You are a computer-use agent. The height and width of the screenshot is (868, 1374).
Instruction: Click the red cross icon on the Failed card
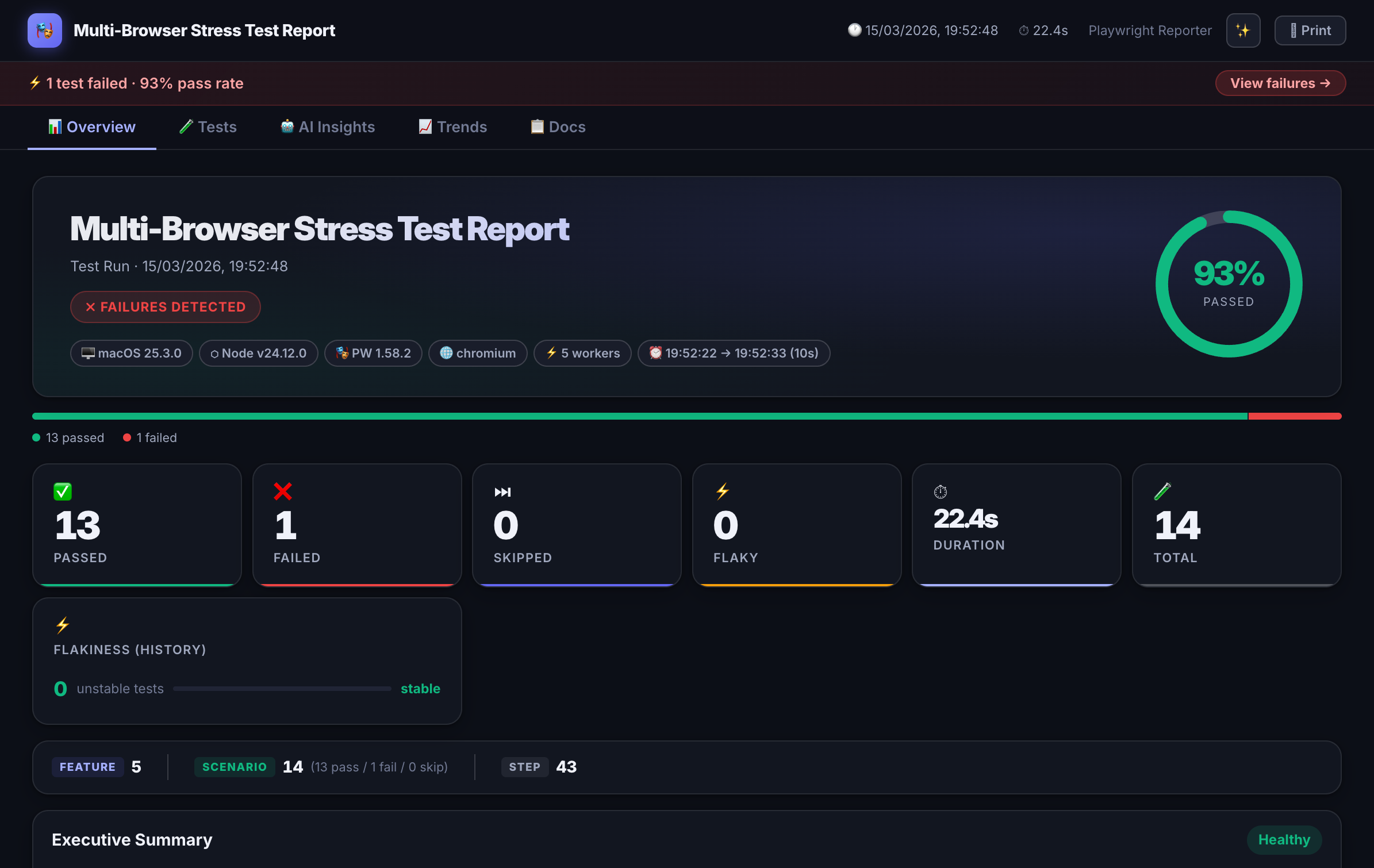282,491
